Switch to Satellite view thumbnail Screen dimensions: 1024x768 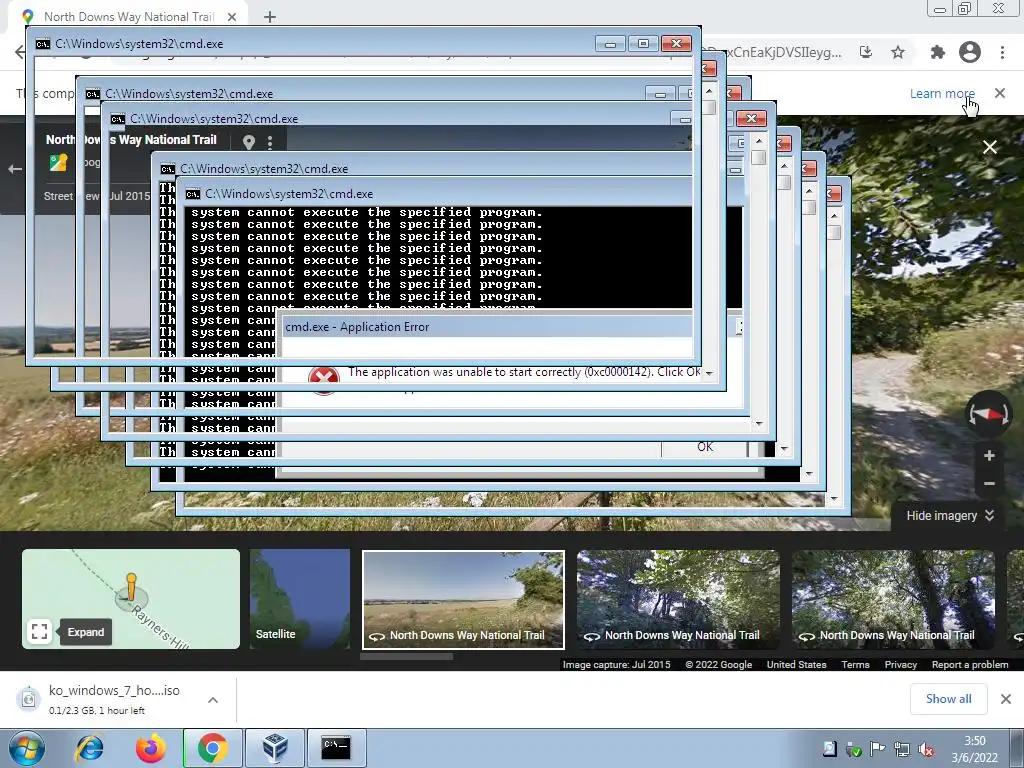pyautogui.click(x=300, y=599)
